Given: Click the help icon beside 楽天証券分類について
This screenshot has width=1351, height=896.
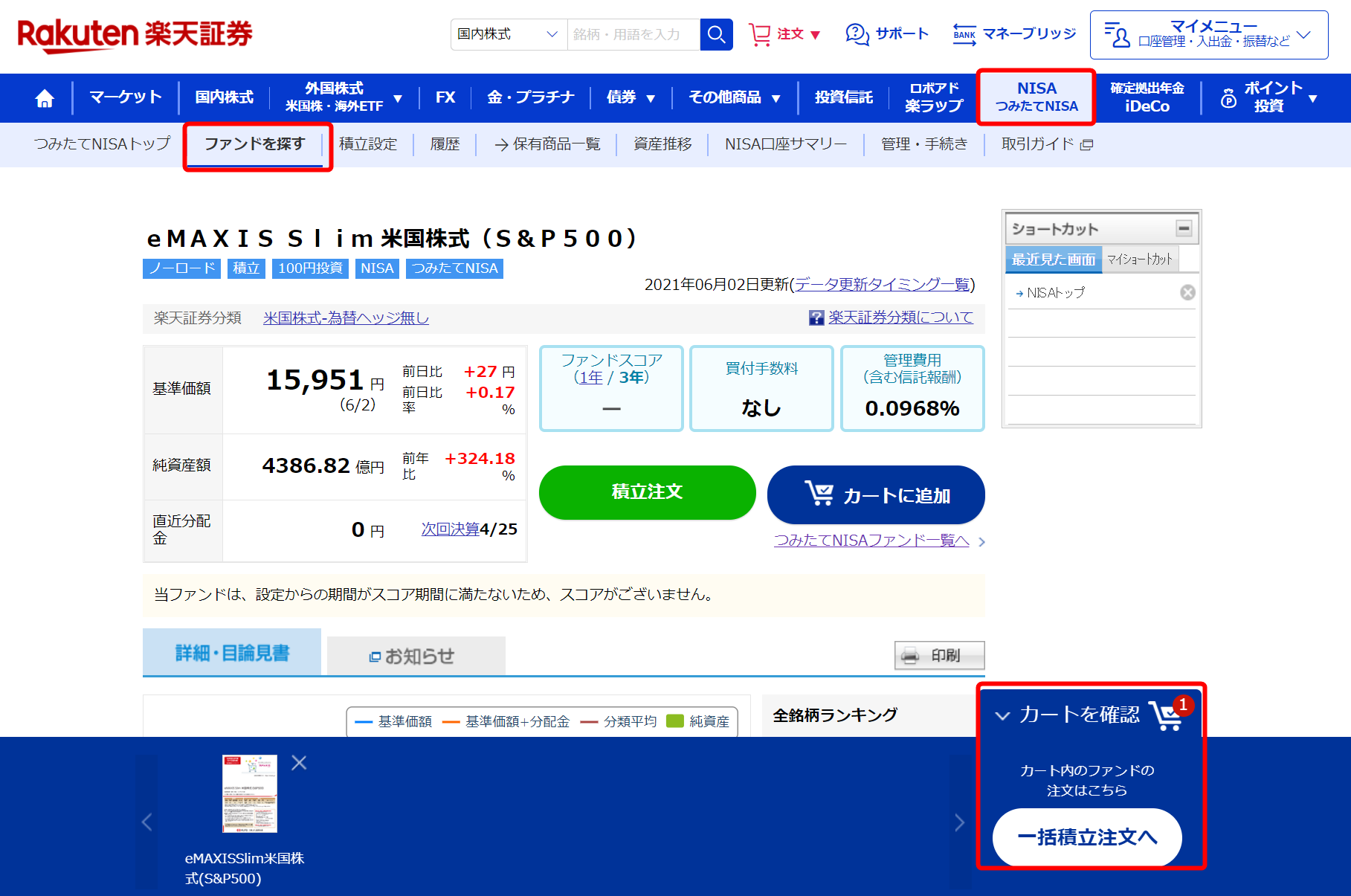Looking at the screenshot, I should click(816, 318).
